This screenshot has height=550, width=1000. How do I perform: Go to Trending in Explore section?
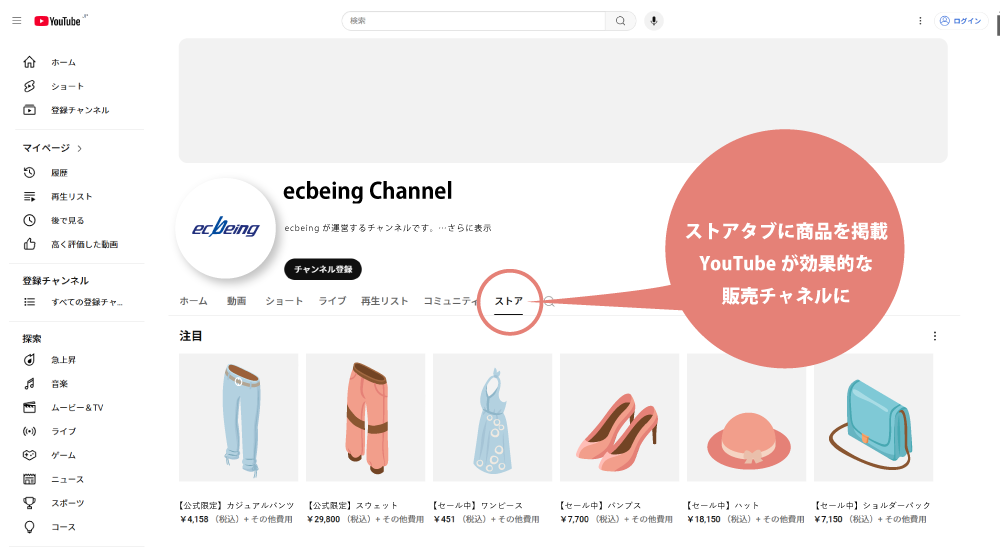(64, 360)
